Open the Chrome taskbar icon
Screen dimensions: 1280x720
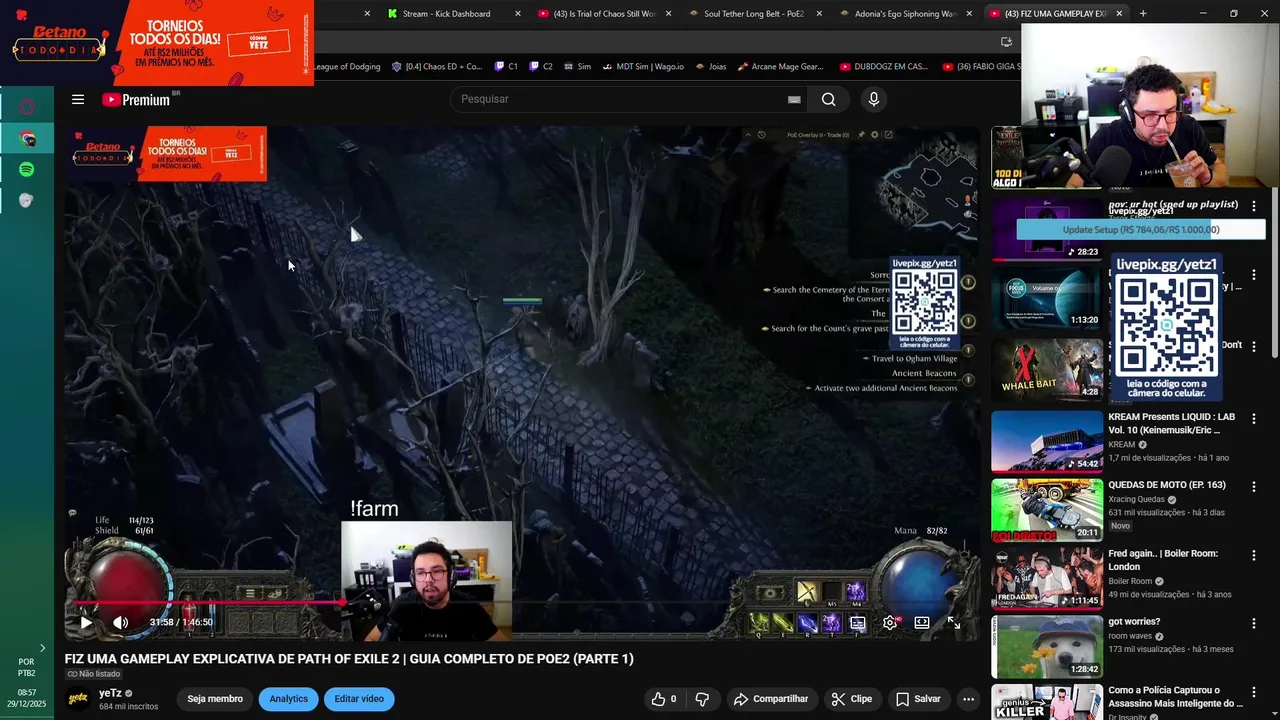point(27,138)
